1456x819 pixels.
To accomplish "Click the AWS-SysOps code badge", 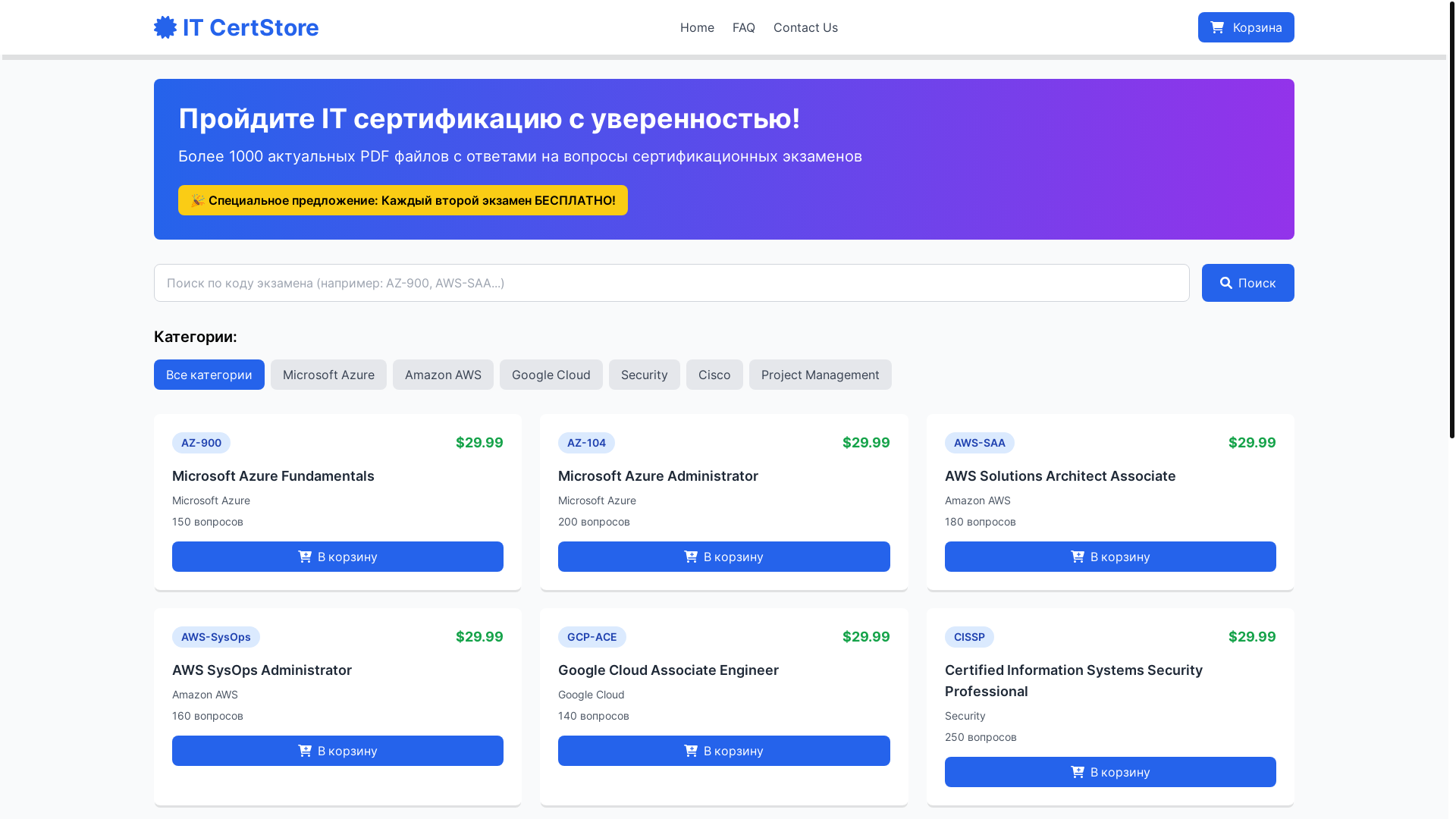I will 216,637.
